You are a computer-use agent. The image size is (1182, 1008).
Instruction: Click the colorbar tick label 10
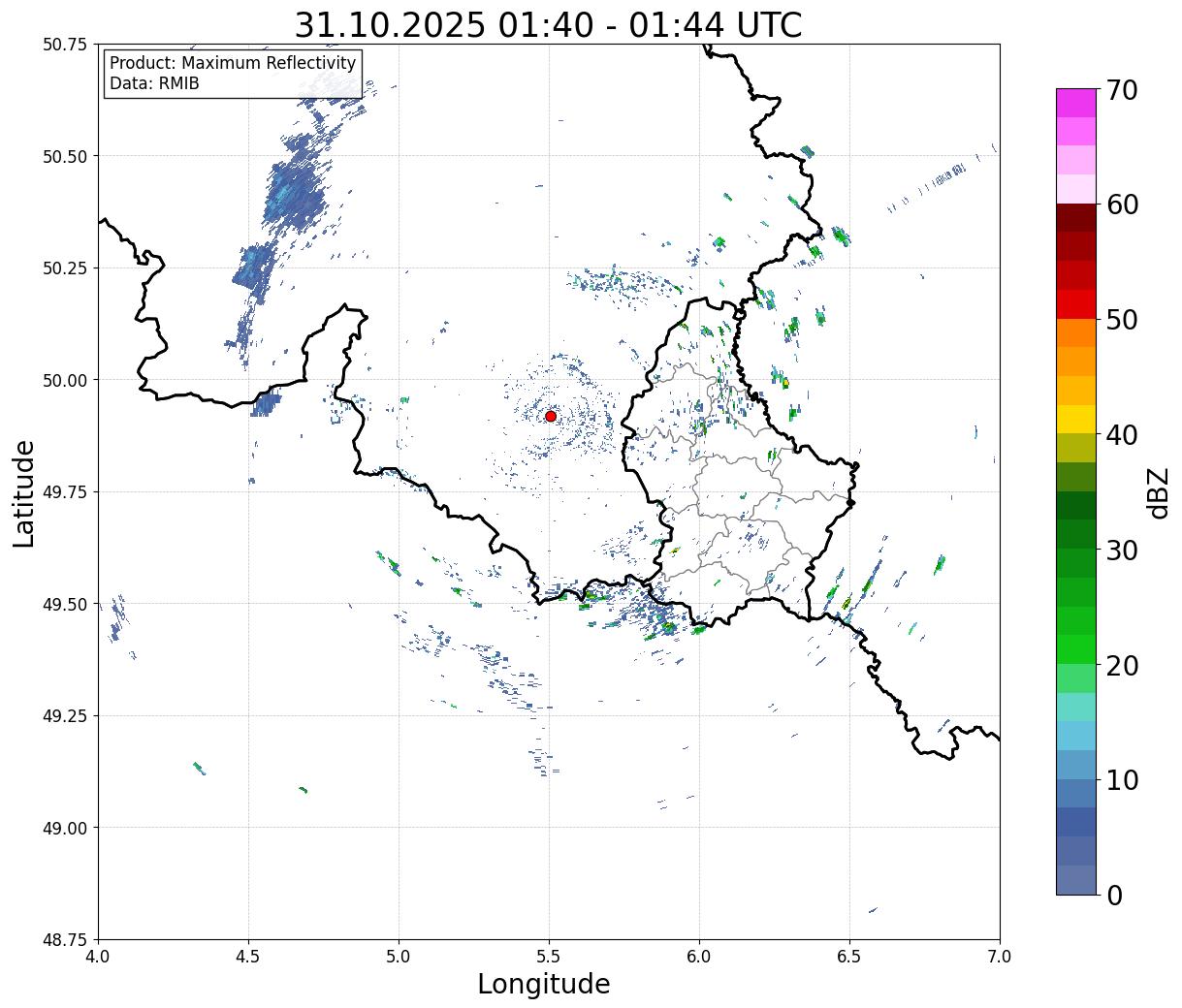pos(1122,779)
